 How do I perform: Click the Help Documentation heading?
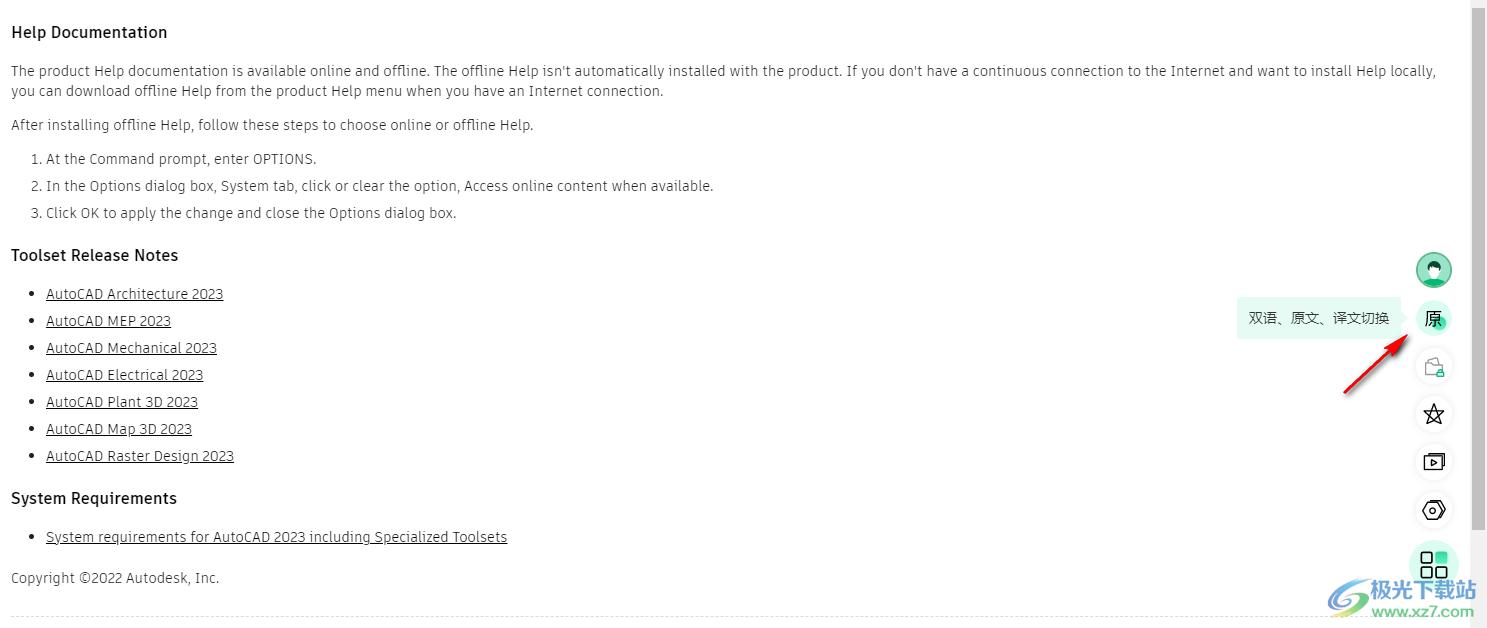(x=89, y=33)
